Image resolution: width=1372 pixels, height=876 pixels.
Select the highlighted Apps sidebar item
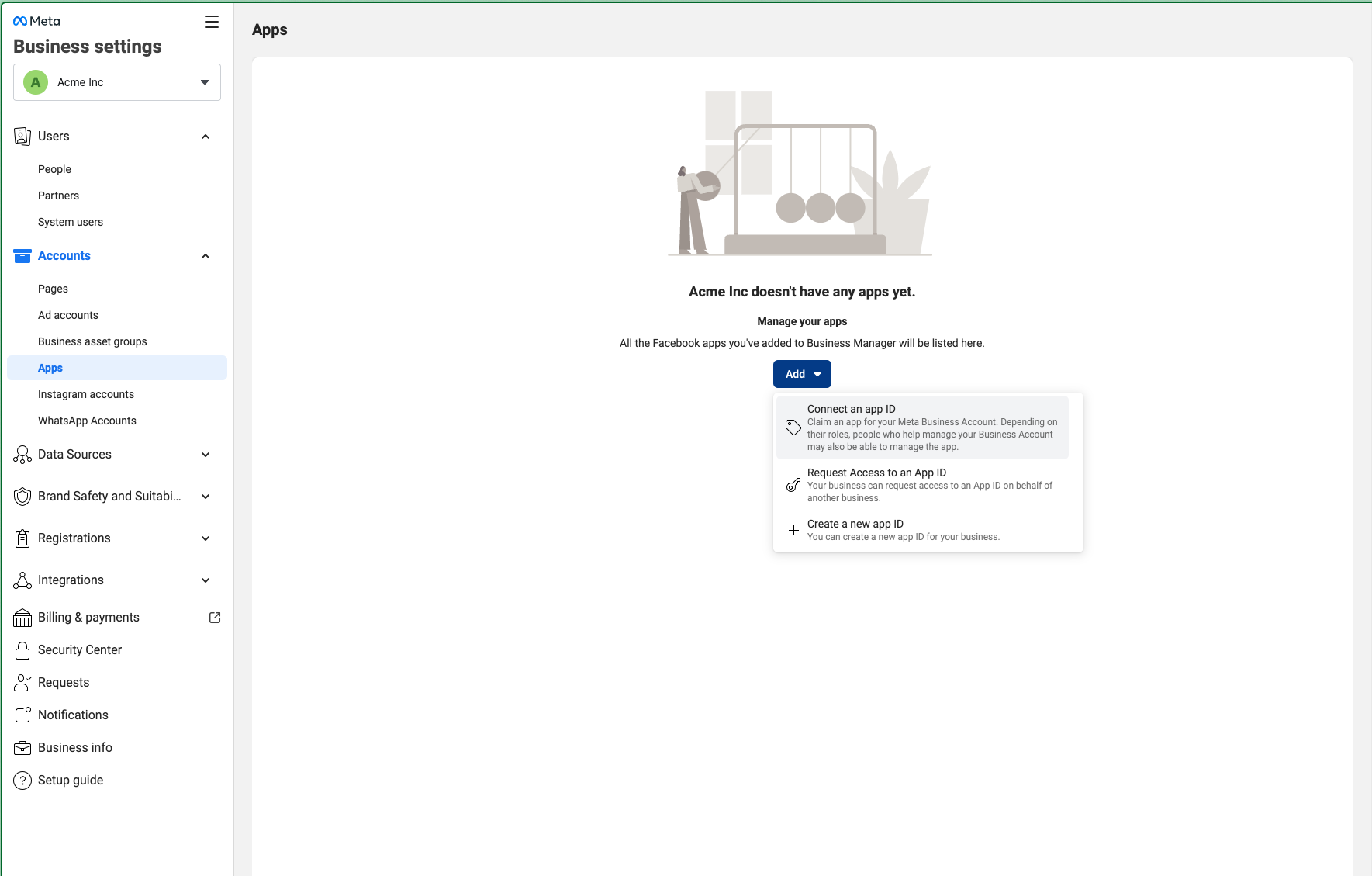coord(117,368)
